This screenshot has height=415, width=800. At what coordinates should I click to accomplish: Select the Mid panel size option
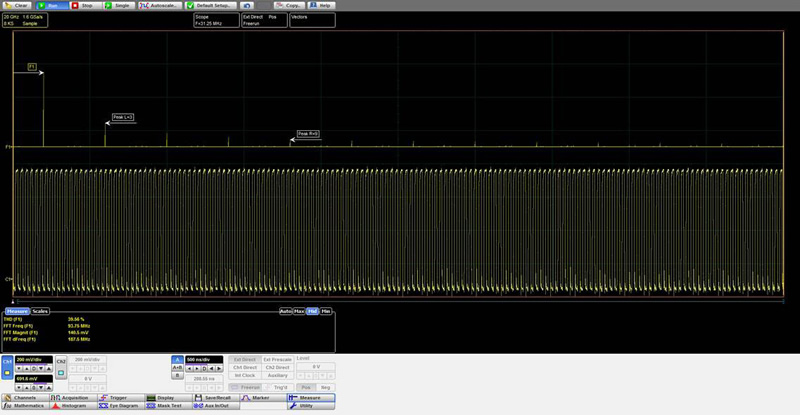(312, 311)
